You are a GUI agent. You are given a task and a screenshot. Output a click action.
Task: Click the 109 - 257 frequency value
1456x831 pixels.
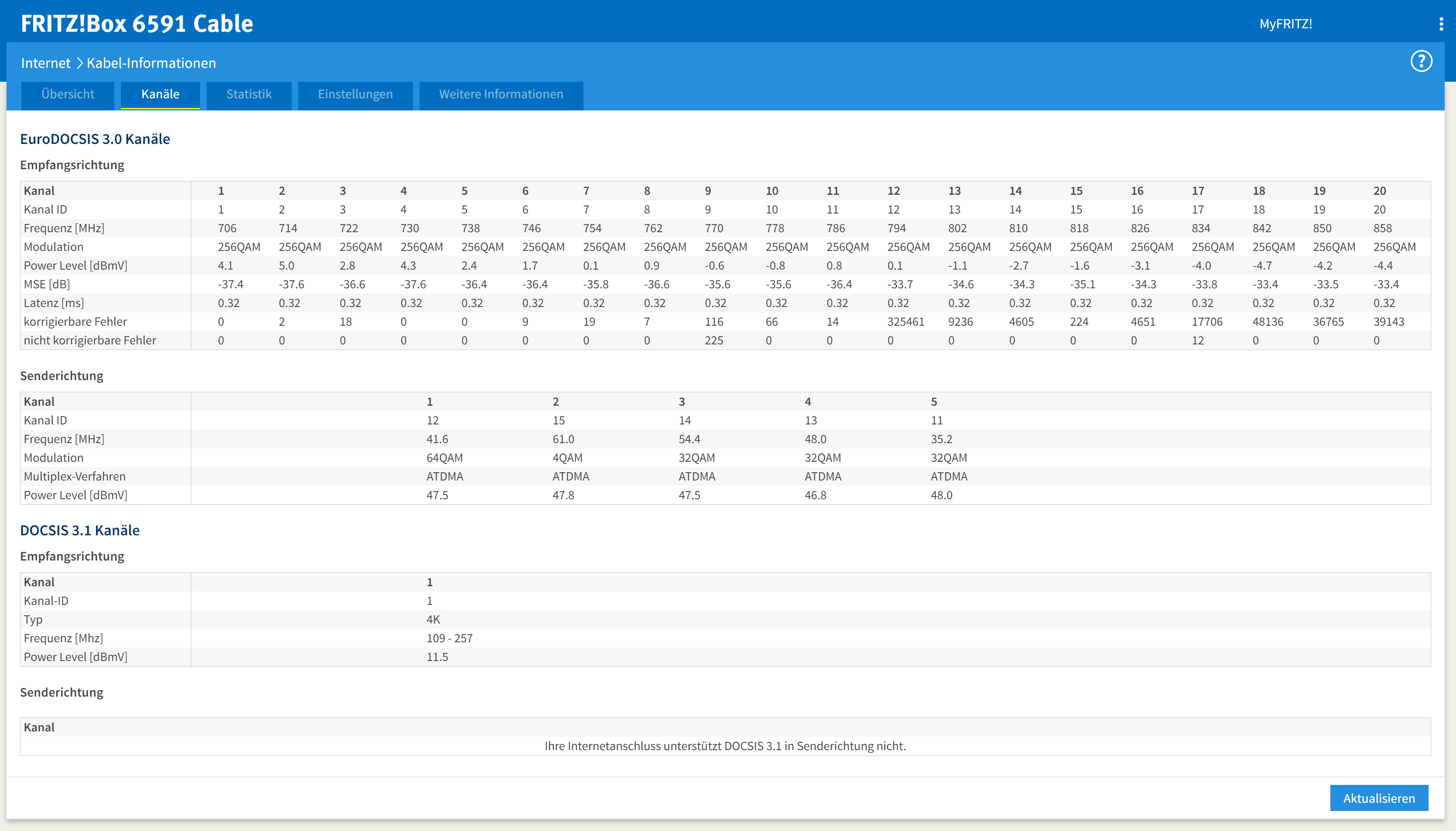(450, 638)
